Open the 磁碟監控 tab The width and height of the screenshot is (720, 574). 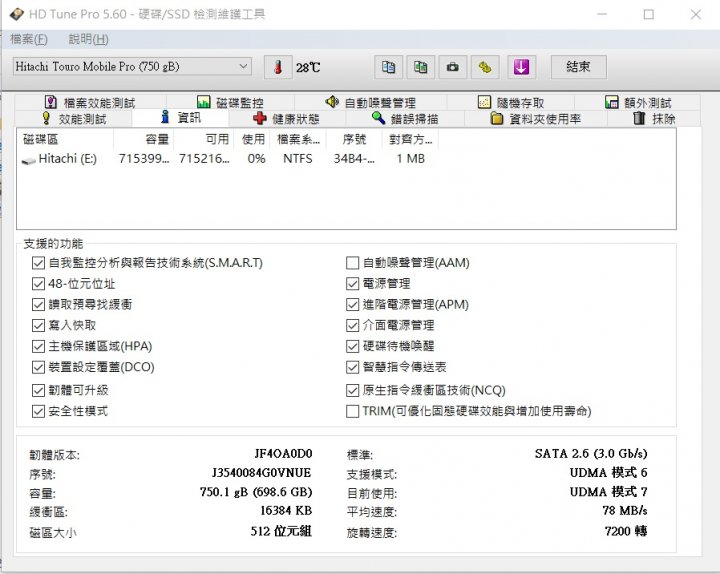pyautogui.click(x=230, y=102)
